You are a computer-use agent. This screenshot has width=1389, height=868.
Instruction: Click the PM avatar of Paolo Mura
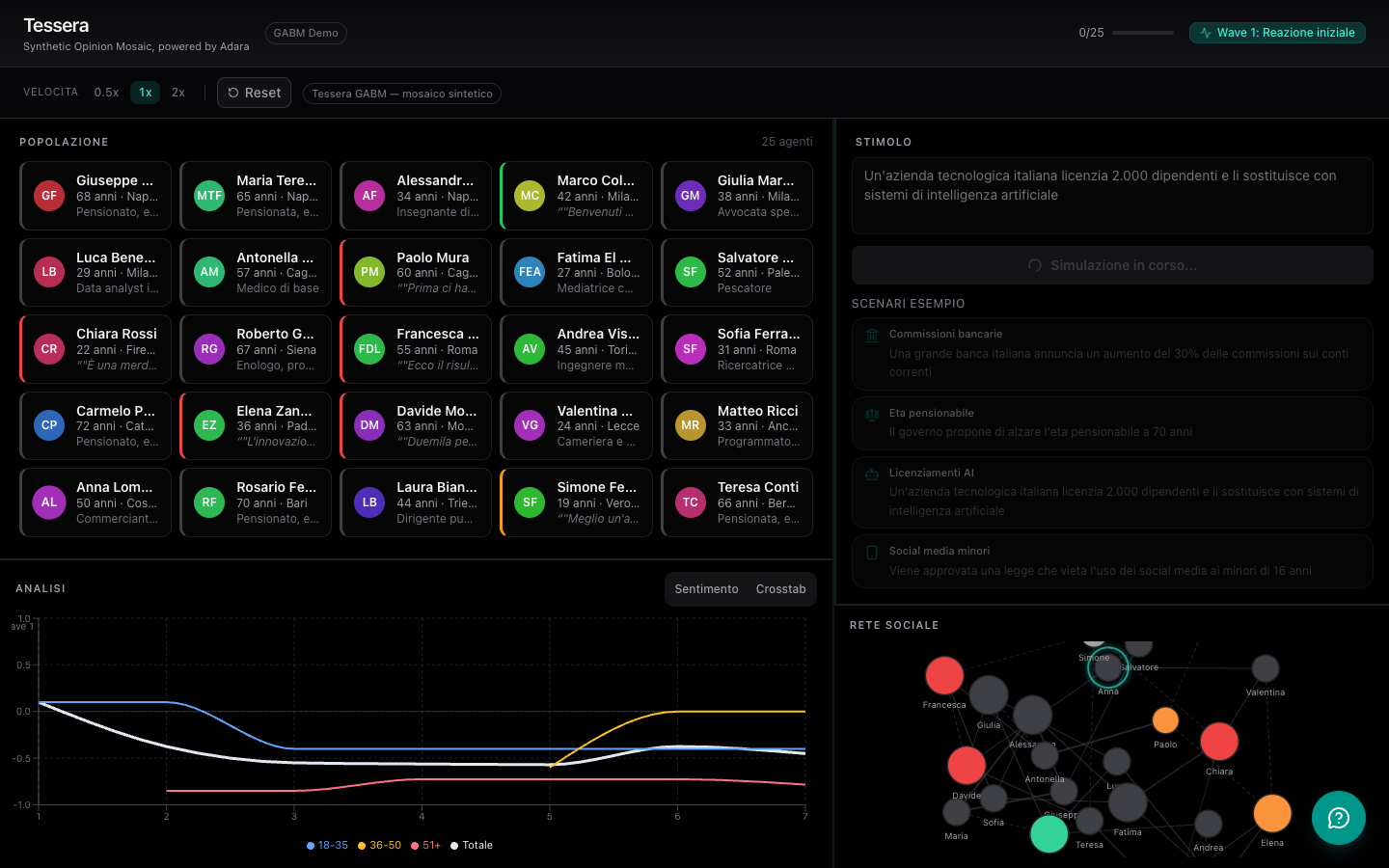(369, 272)
